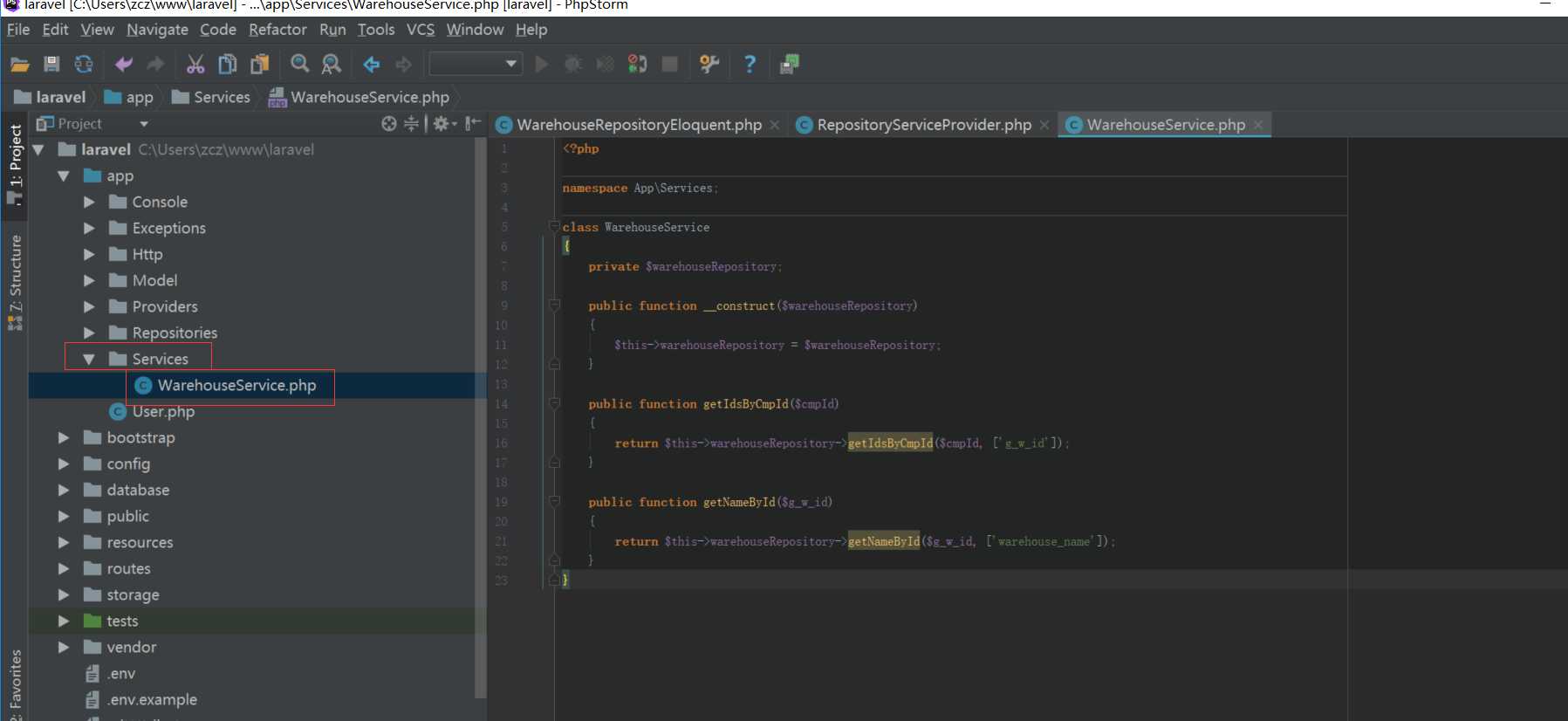The image size is (1568, 721).
Task: Close the RepositoryServiceProvider.php tab
Action: coord(1044,125)
